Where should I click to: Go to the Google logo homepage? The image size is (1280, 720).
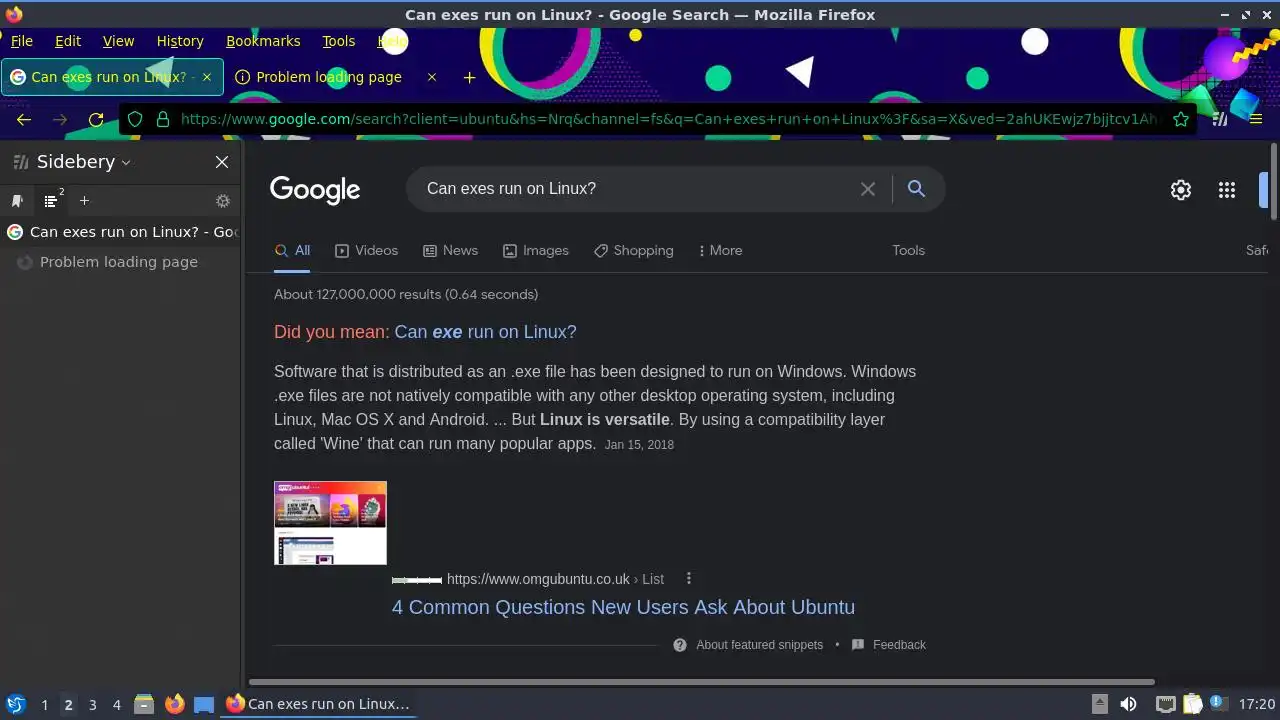315,190
